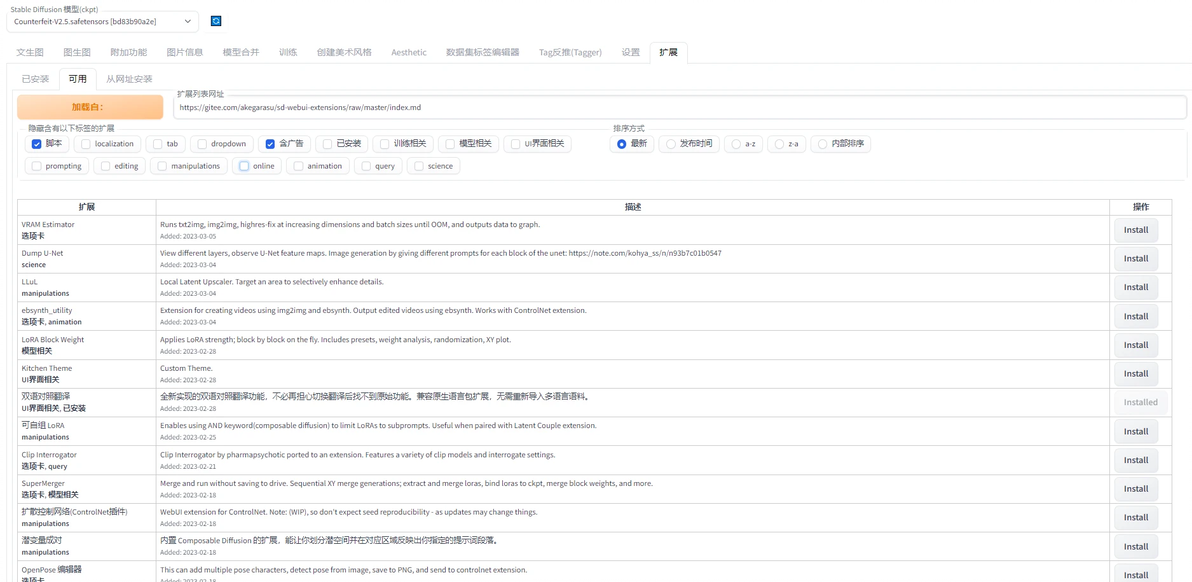The height and width of the screenshot is (582, 1192).
Task: Install the ebsynth_utility extension
Action: tap(1136, 316)
